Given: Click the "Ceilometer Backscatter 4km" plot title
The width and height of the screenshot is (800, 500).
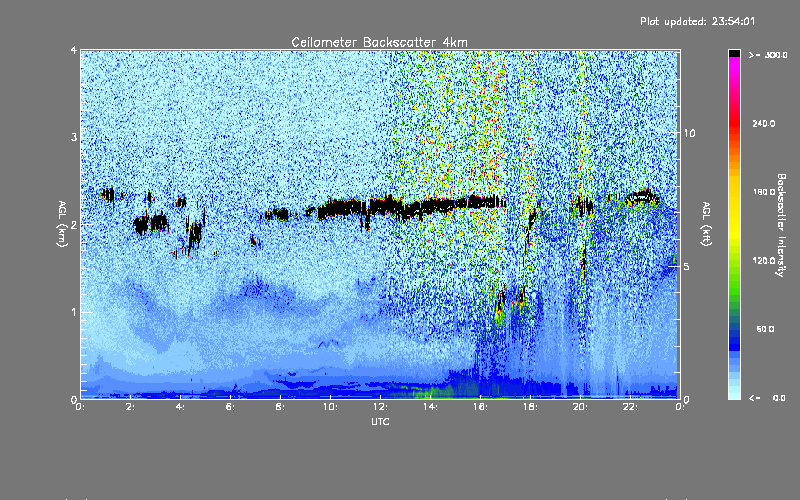Looking at the screenshot, I should (379, 42).
